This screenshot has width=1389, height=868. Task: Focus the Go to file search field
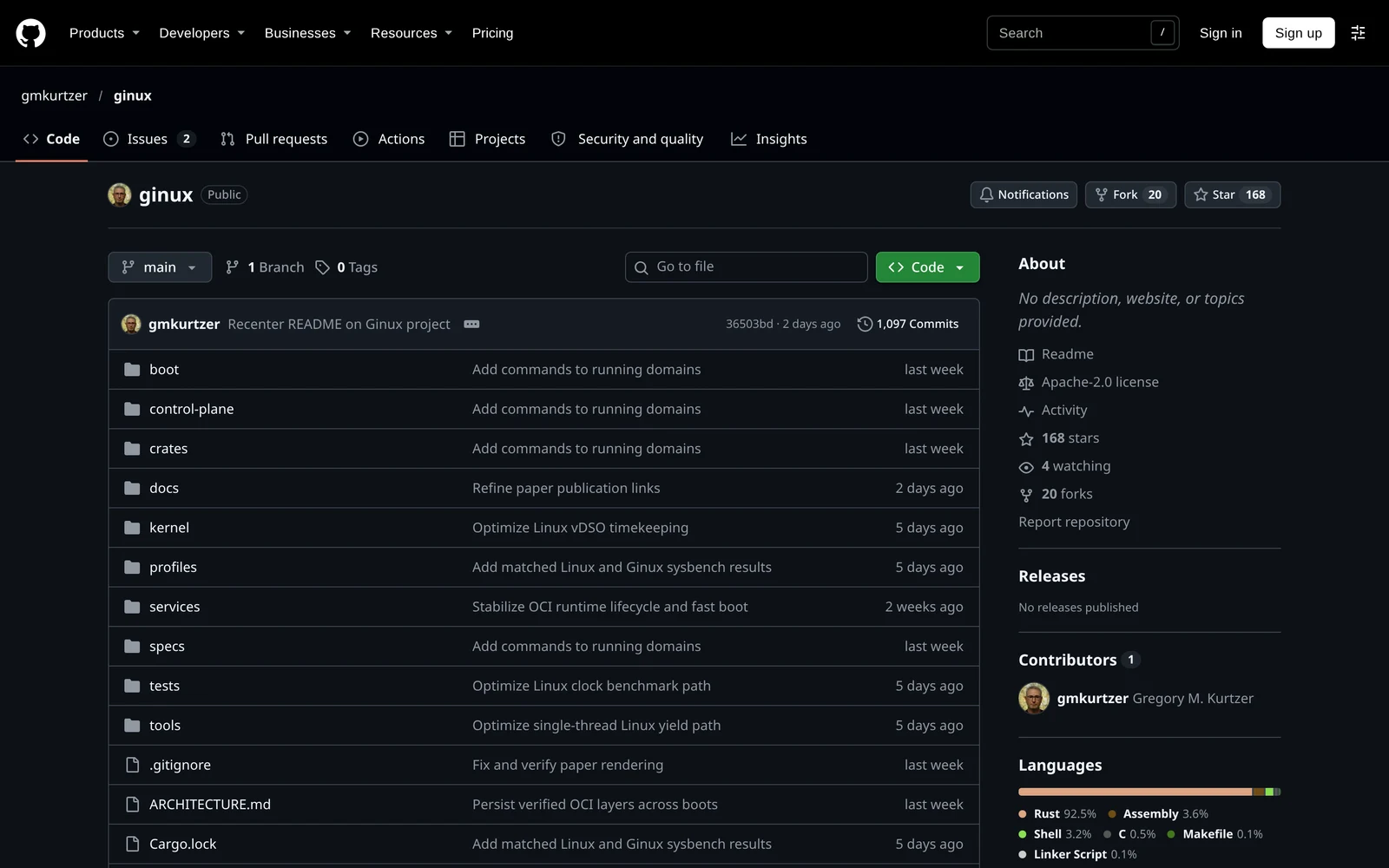(747, 267)
